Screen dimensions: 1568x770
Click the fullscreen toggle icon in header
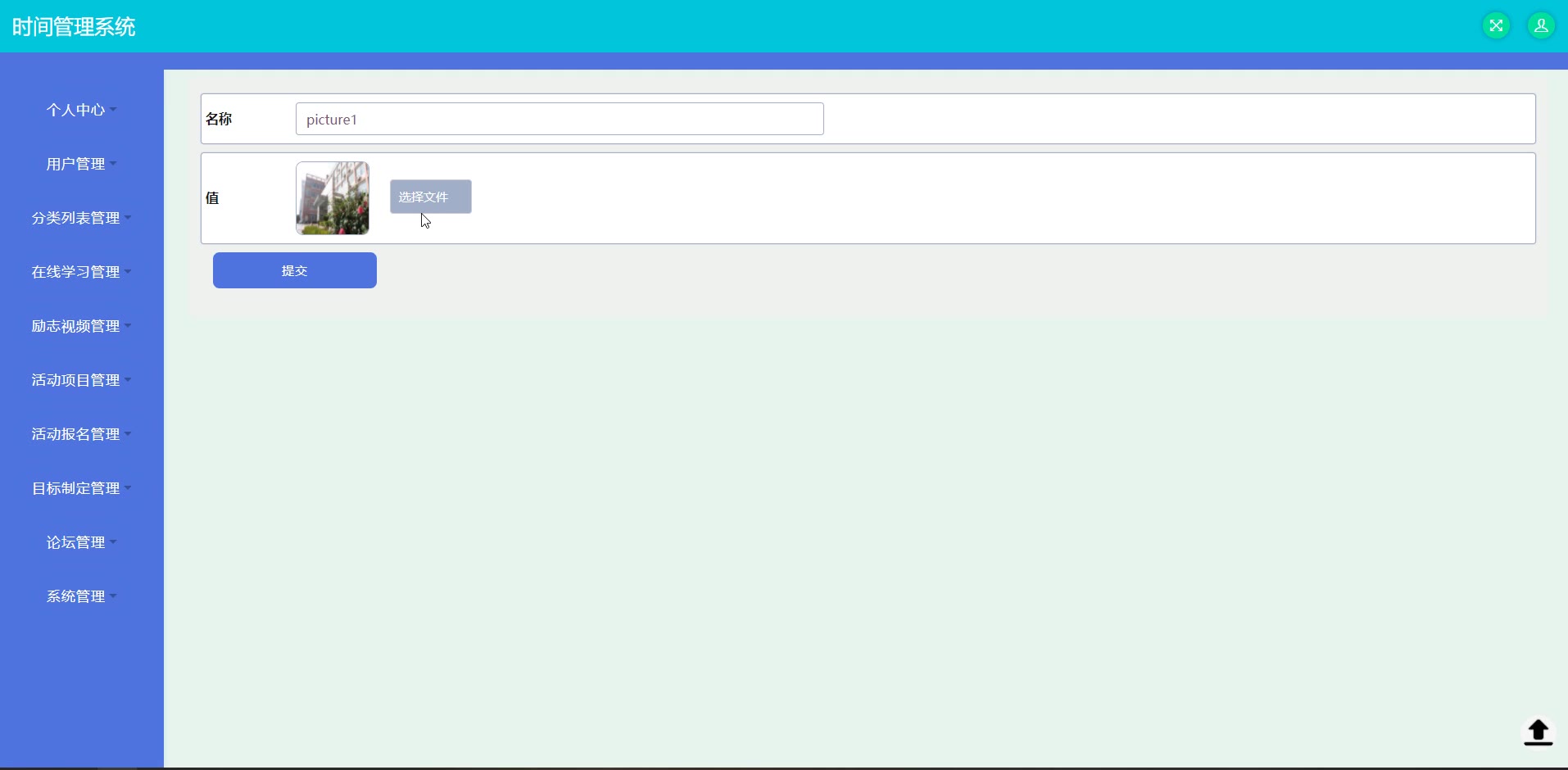click(1496, 25)
